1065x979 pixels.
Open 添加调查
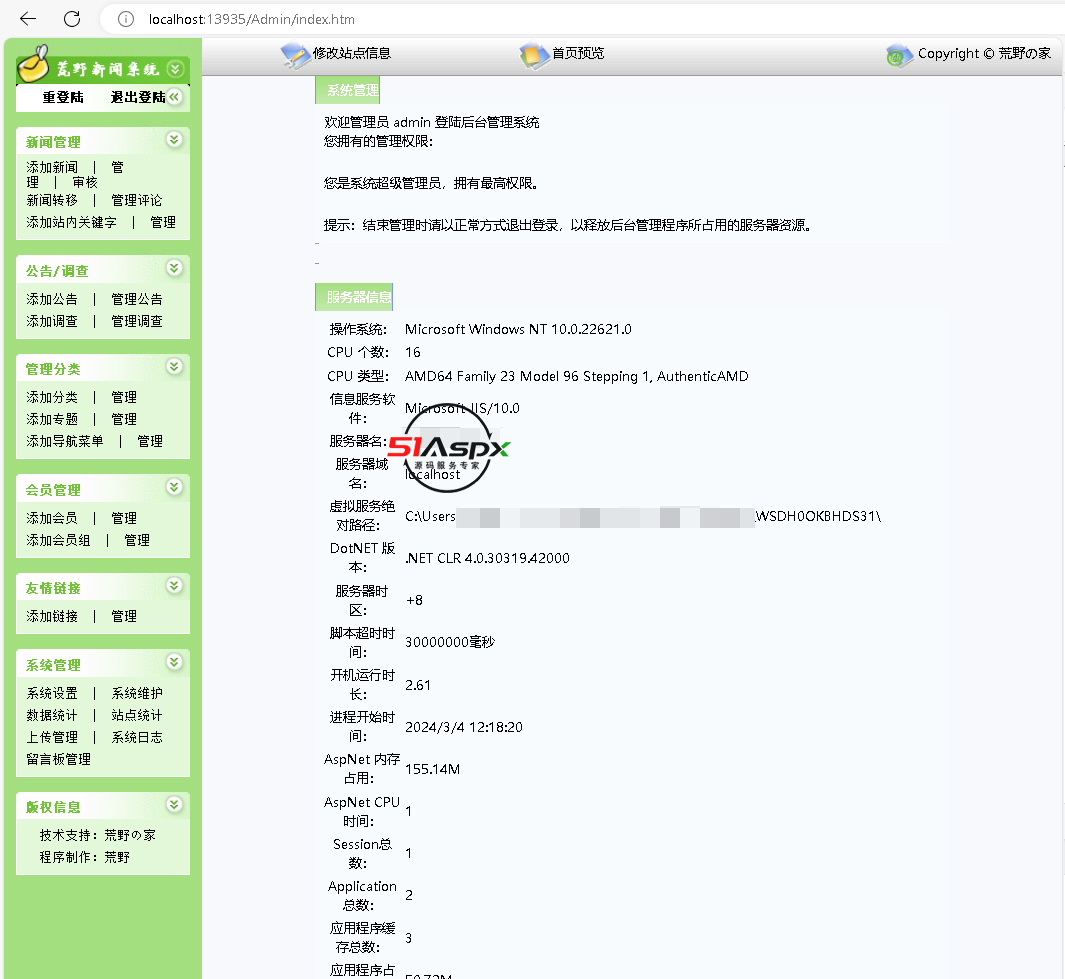[52, 321]
